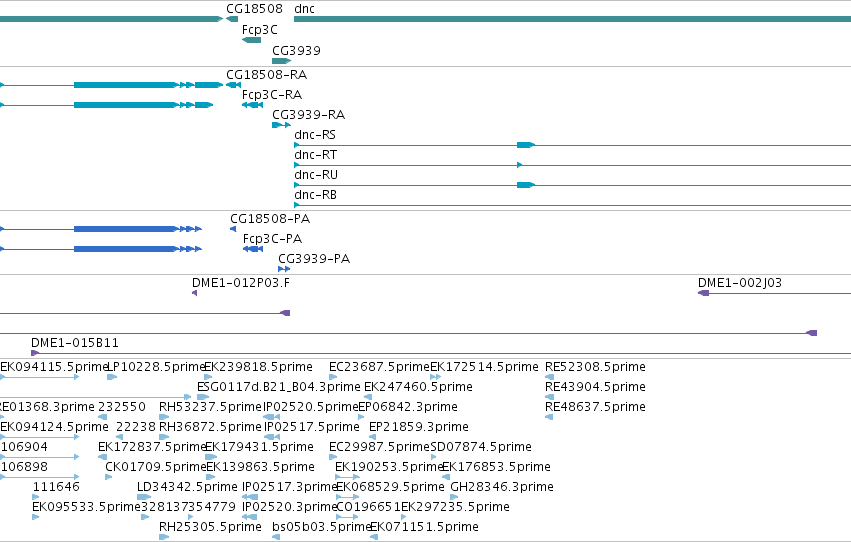The height and width of the screenshot is (542, 851).
Task: Open EST RE52308.5prime
Action: click(595, 367)
